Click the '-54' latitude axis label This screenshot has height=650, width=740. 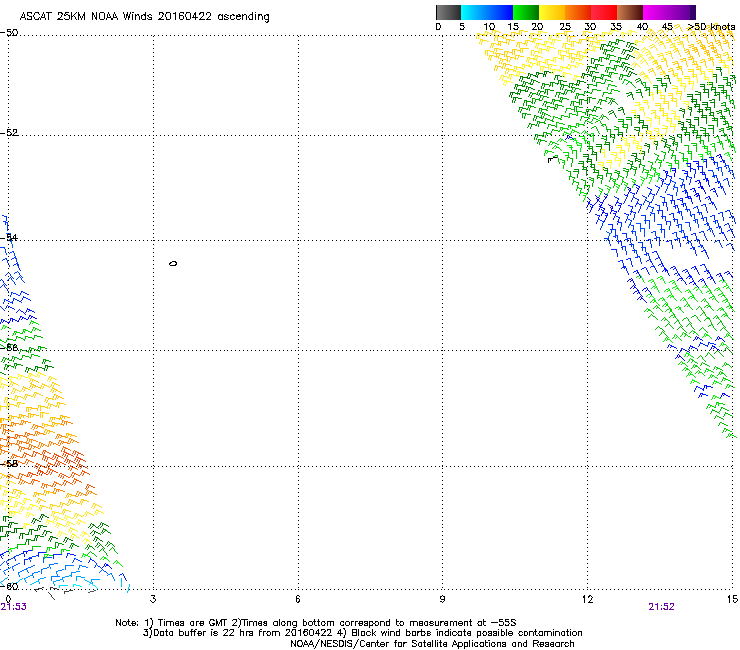click(x=10, y=237)
